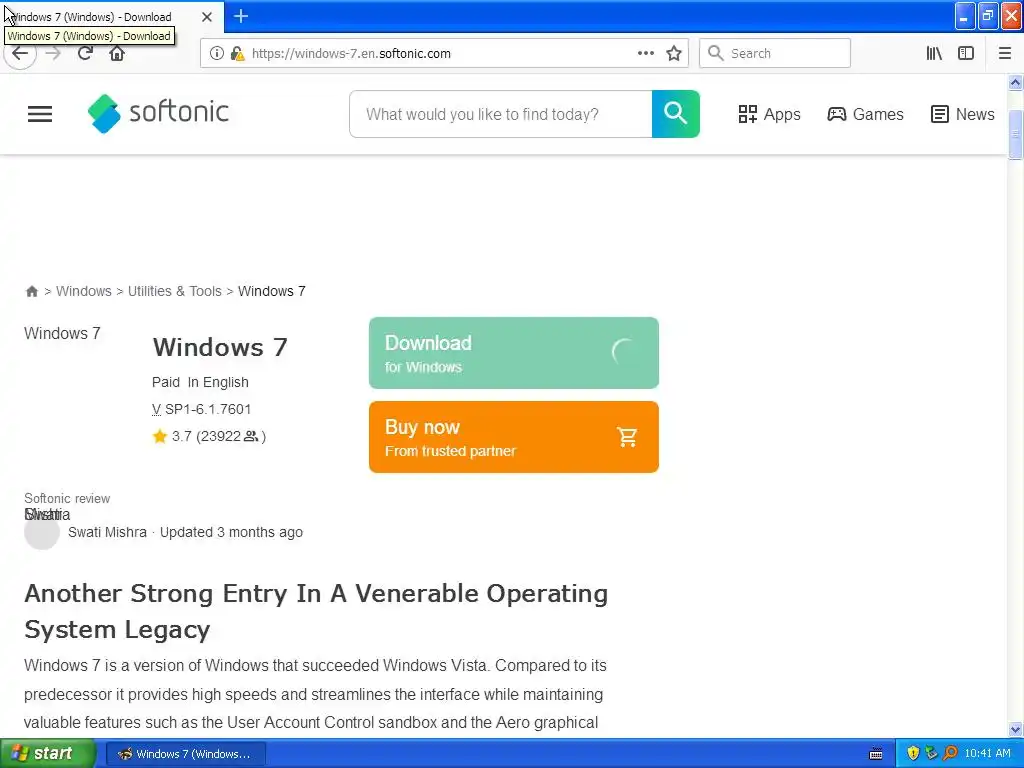Click the Windows 7 breadcrumb item
Viewport: 1024px width, 768px height.
tap(272, 291)
